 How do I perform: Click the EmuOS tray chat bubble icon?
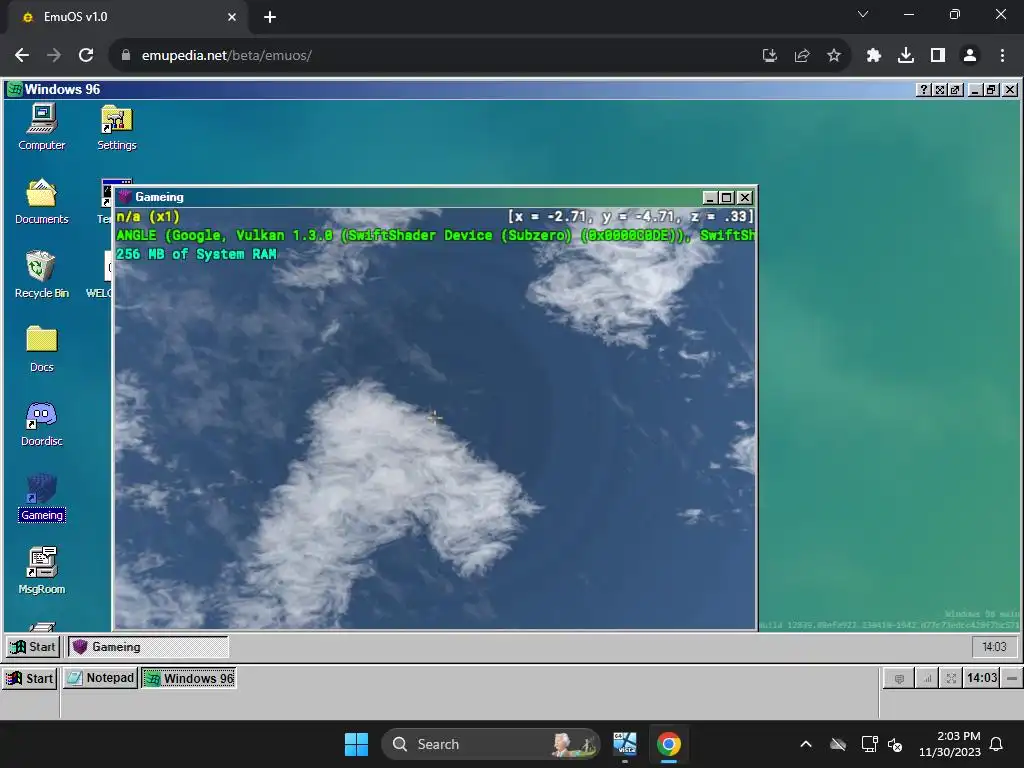tap(899, 679)
